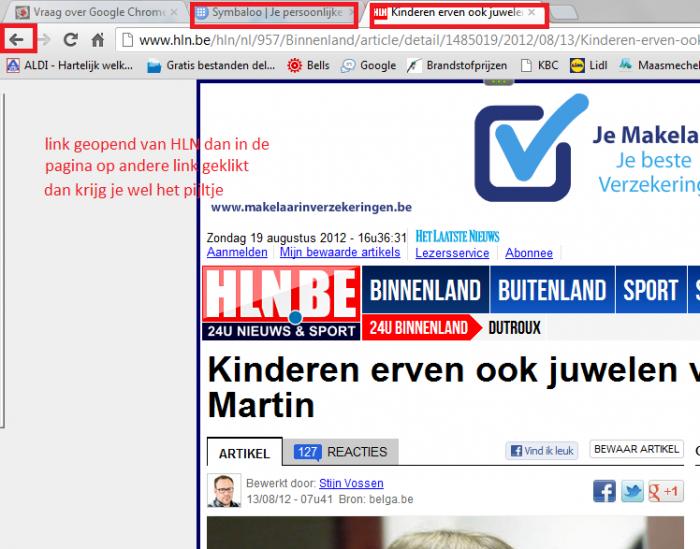700x549 pixels.
Task: Click the Google +1 icon
Action: (666, 491)
